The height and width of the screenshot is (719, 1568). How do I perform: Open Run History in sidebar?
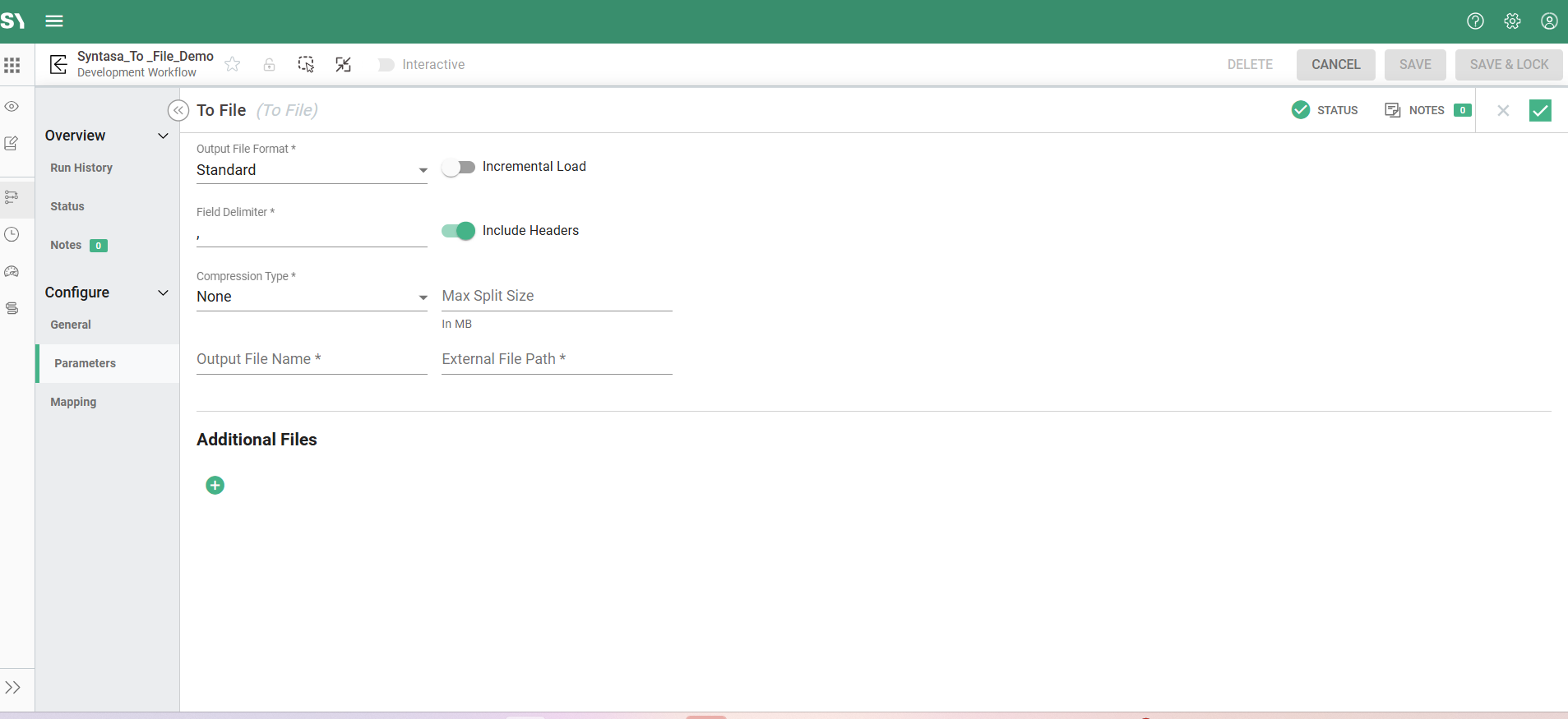(81, 168)
